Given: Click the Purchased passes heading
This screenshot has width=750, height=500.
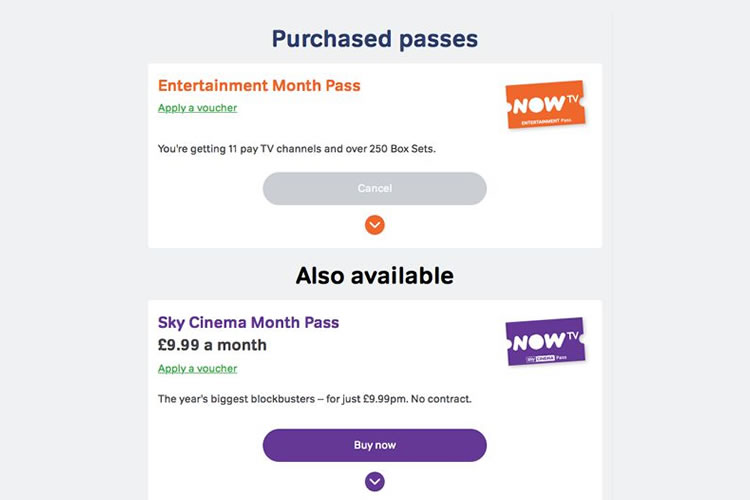Looking at the screenshot, I should (x=374, y=39).
